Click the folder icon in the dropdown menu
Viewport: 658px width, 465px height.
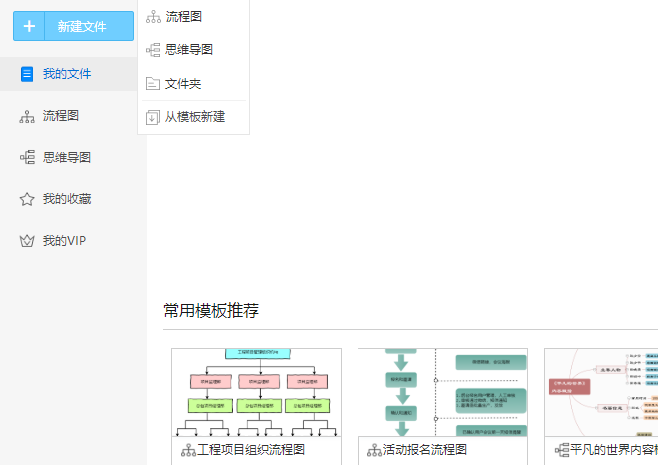153,84
